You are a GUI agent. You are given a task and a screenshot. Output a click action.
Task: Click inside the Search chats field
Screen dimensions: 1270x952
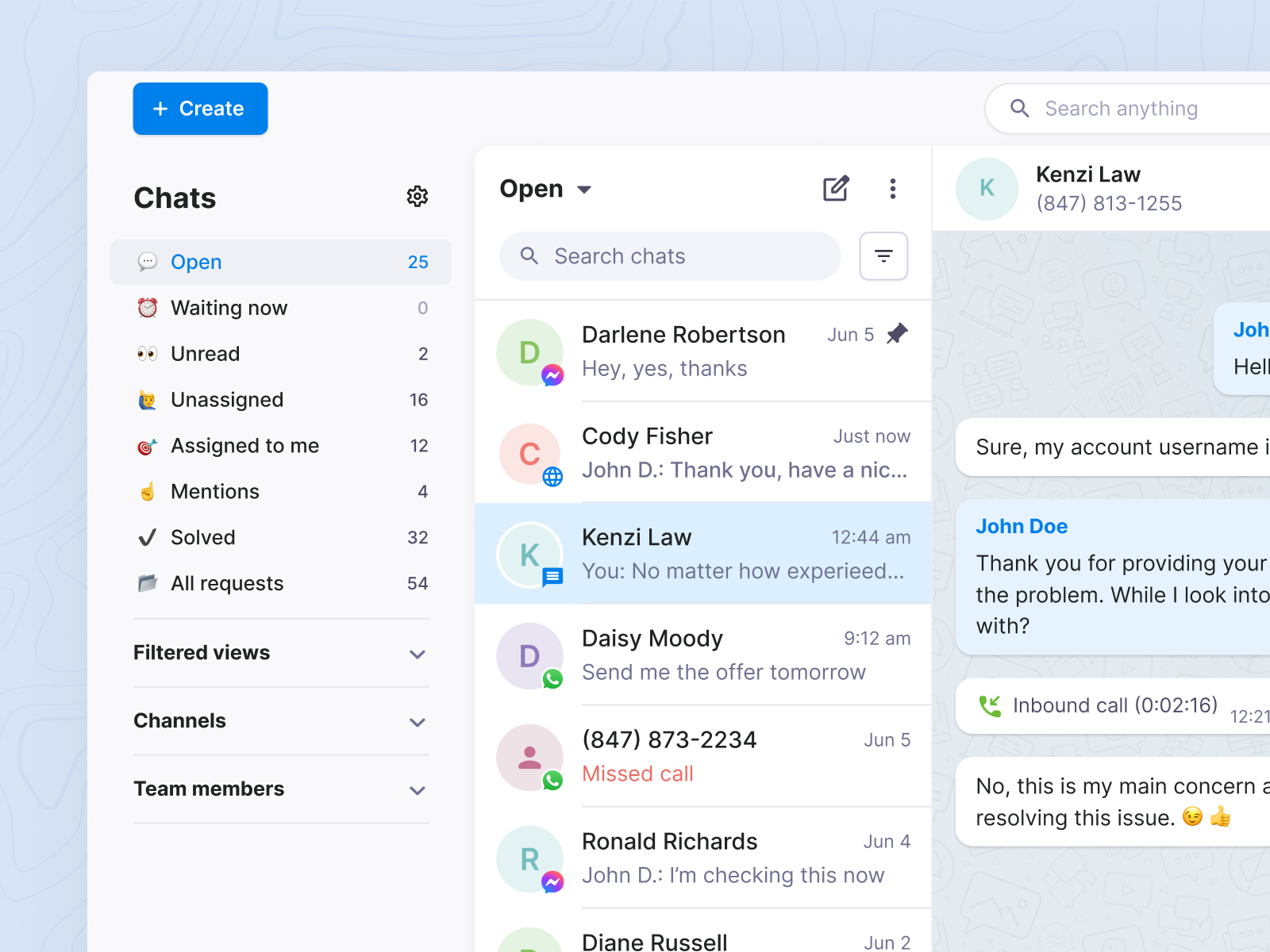[670, 255]
